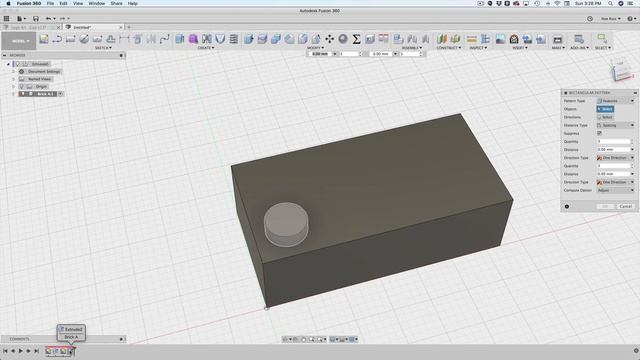The height and width of the screenshot is (360, 640).
Task: Expand the SKETCH menu dropdown
Action: 103,48
